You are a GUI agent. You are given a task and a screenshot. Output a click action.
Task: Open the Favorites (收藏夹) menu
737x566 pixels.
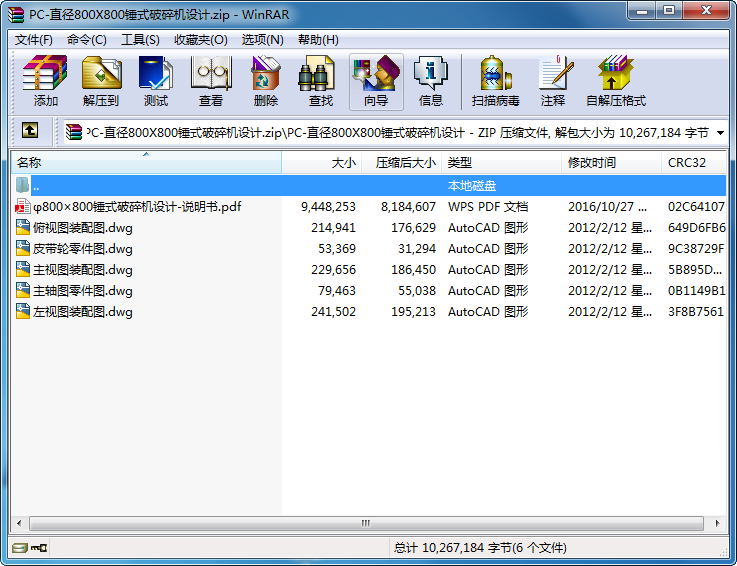click(x=201, y=40)
